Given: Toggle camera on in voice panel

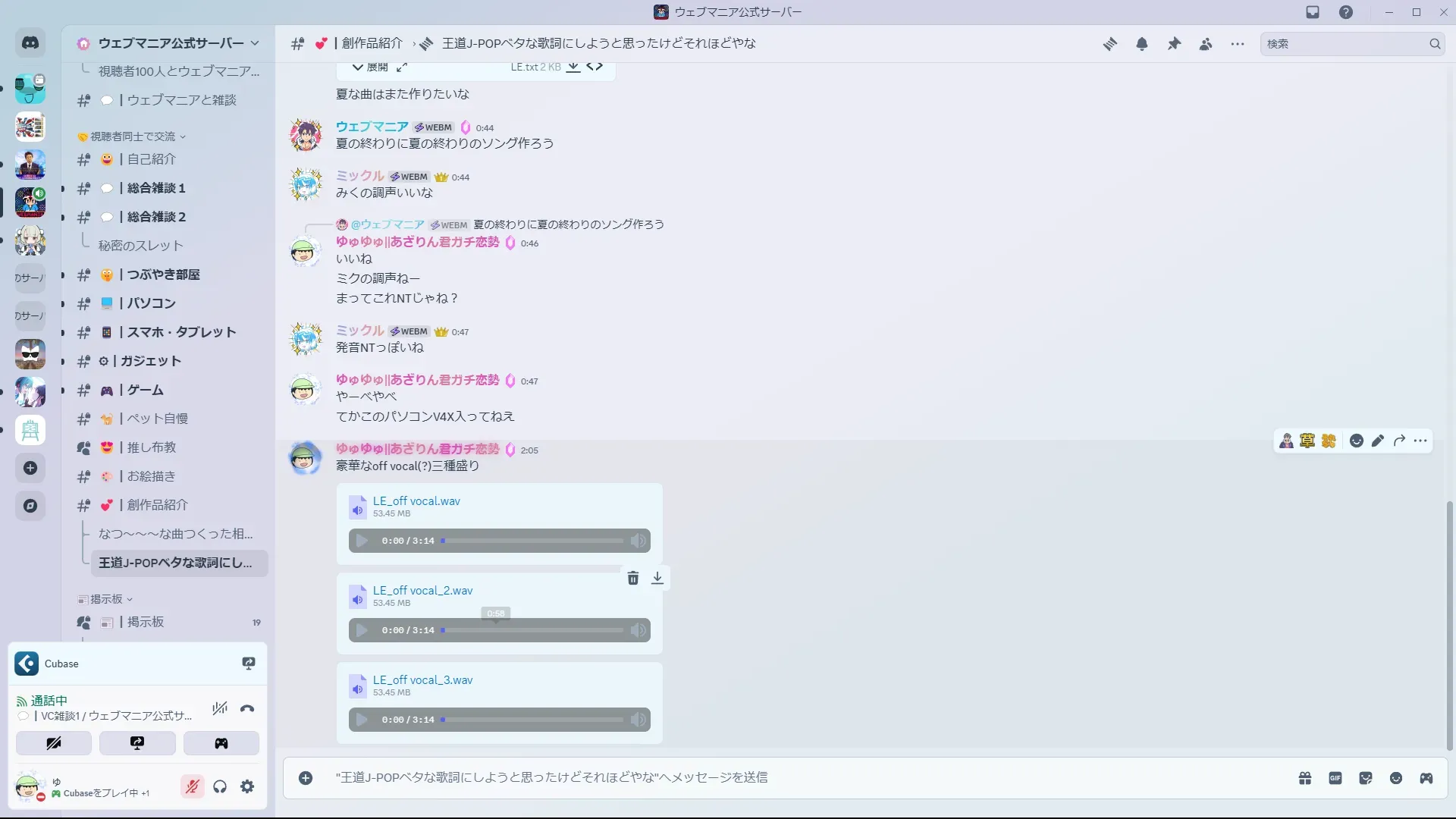Looking at the screenshot, I should pyautogui.click(x=54, y=743).
